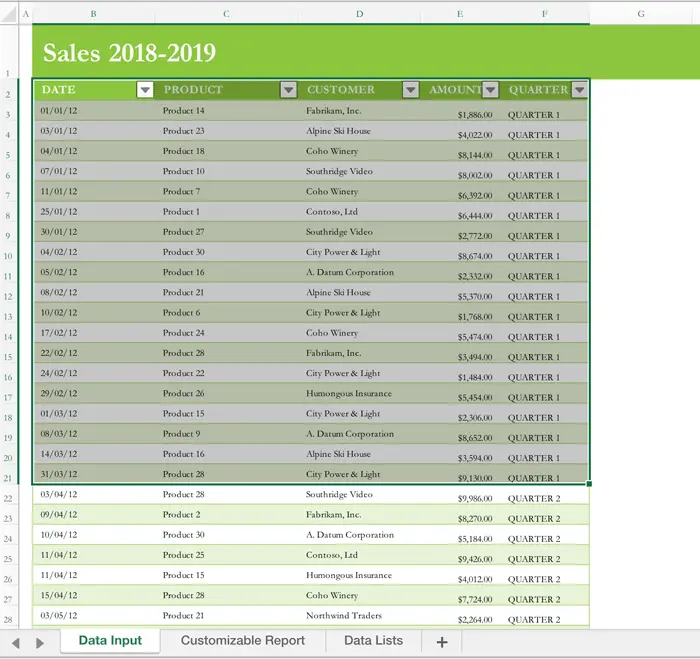Open the QUARTER column filter dropdown

[x=579, y=90]
